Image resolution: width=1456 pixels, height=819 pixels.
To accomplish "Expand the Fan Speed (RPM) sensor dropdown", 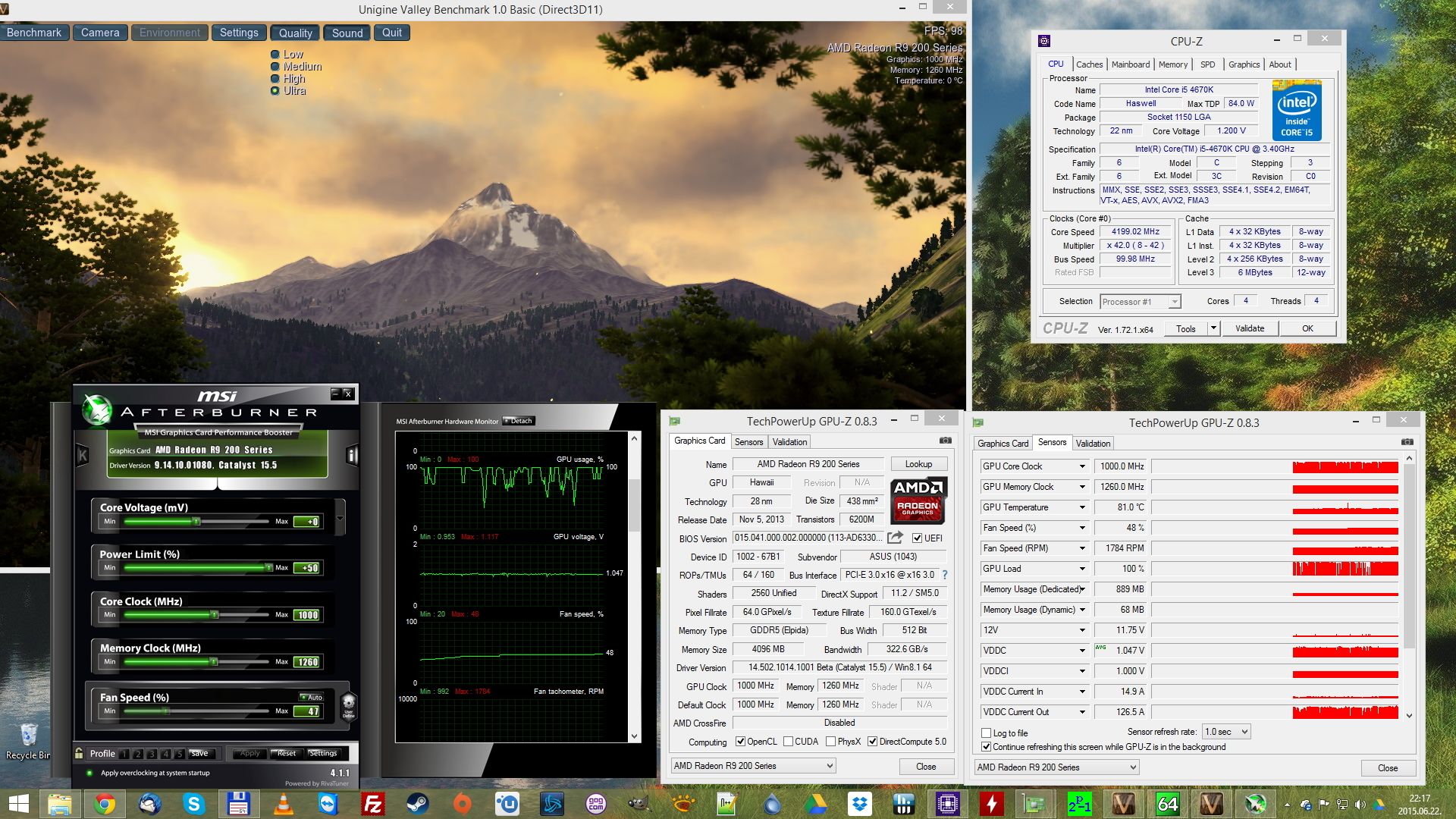I will (x=1082, y=548).
